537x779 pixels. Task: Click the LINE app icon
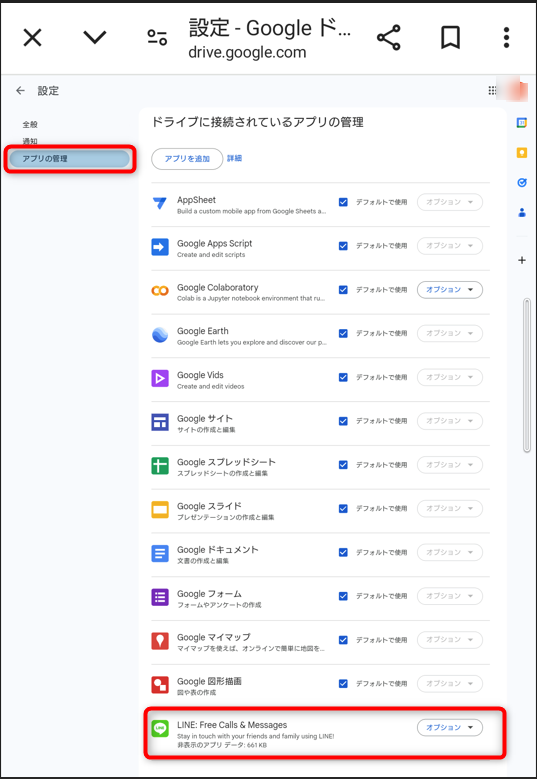pos(160,728)
